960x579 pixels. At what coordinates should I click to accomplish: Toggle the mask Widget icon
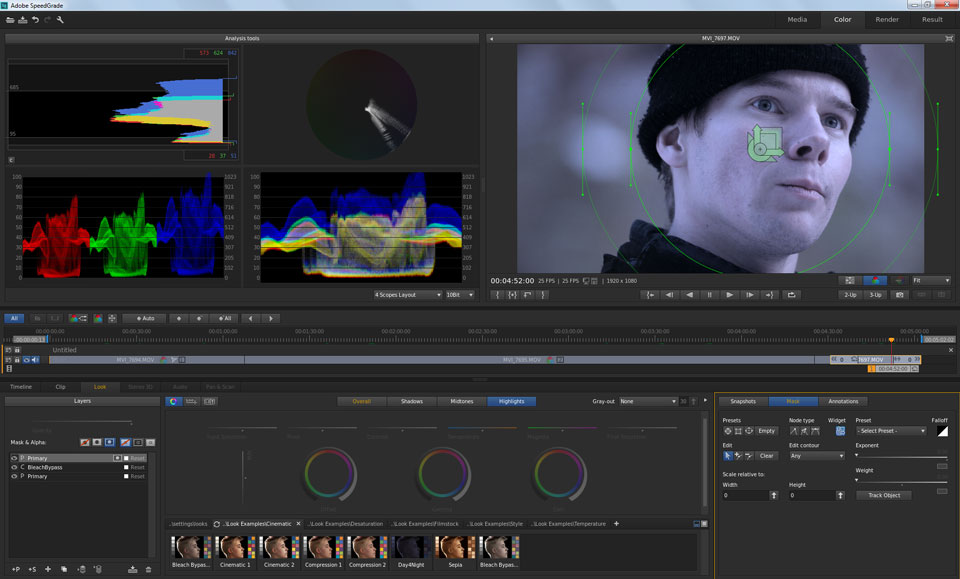tap(839, 431)
